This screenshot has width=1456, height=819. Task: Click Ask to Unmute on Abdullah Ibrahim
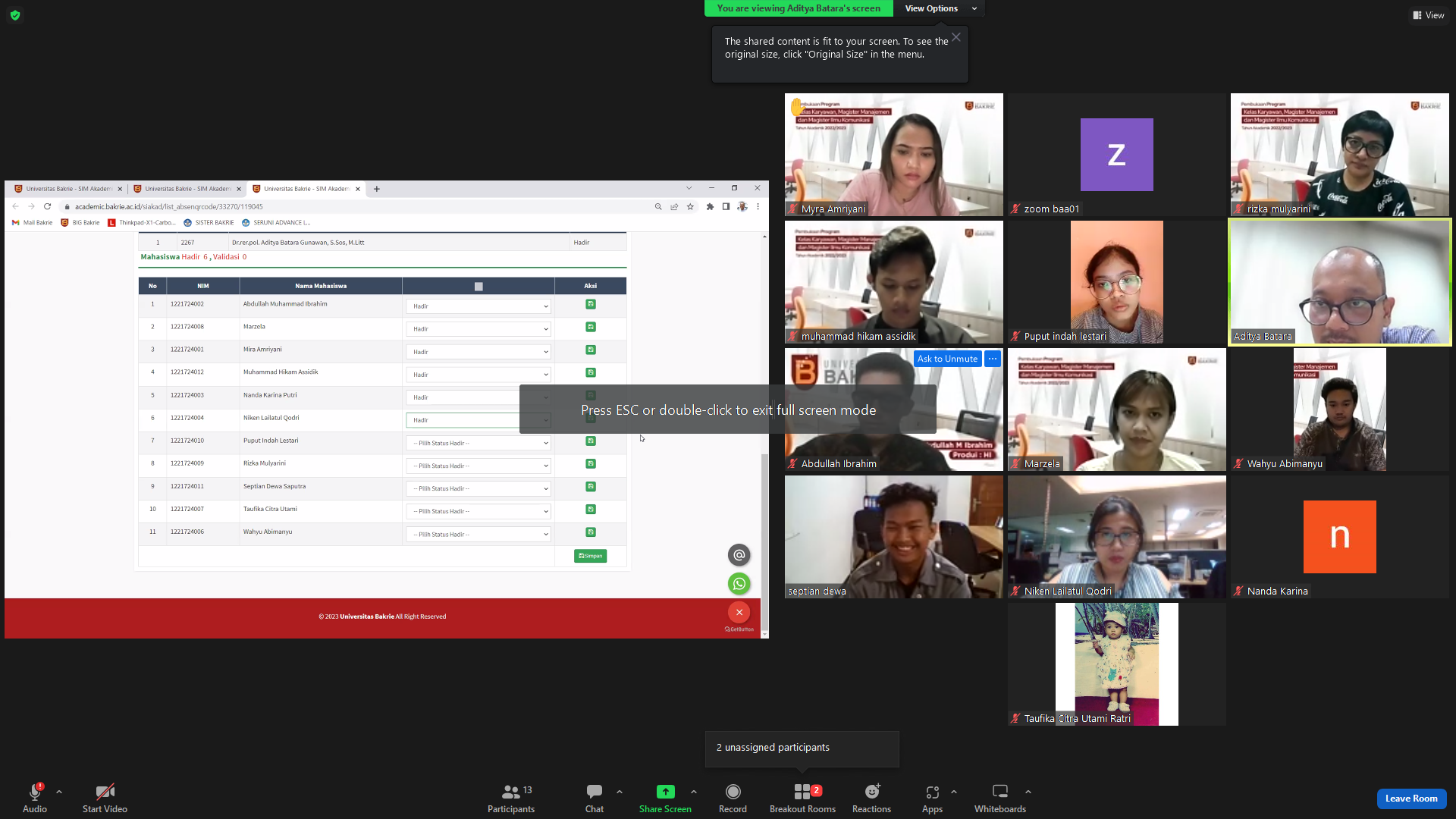pyautogui.click(x=947, y=359)
